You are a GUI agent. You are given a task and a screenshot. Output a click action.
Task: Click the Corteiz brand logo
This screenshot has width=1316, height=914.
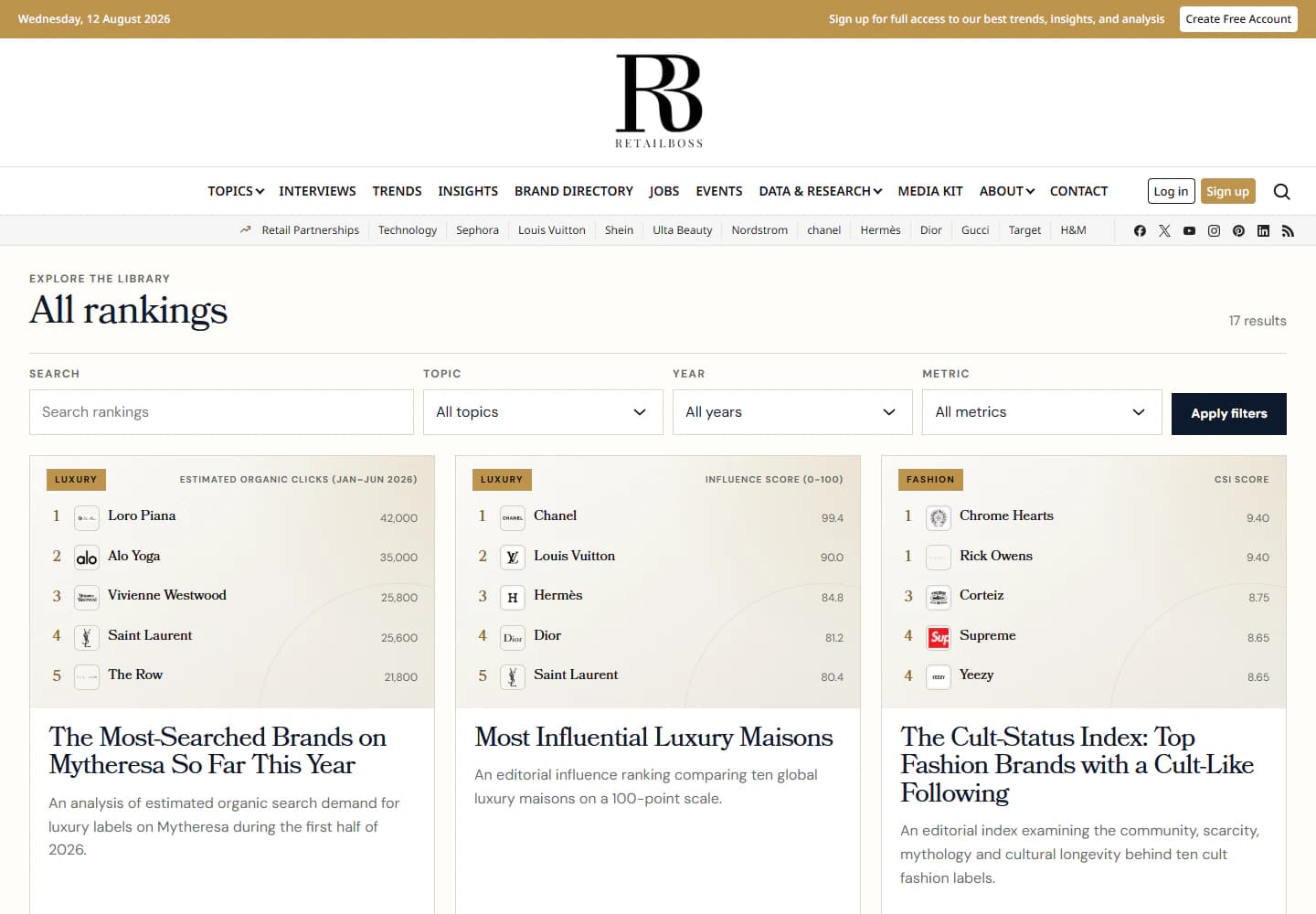pos(939,598)
